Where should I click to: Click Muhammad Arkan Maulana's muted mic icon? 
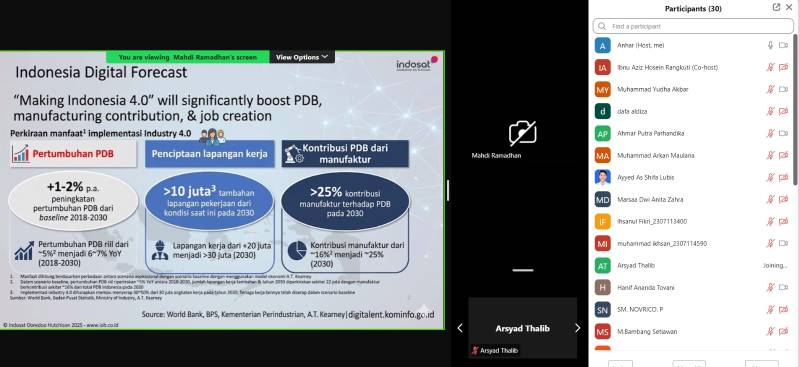pos(770,155)
